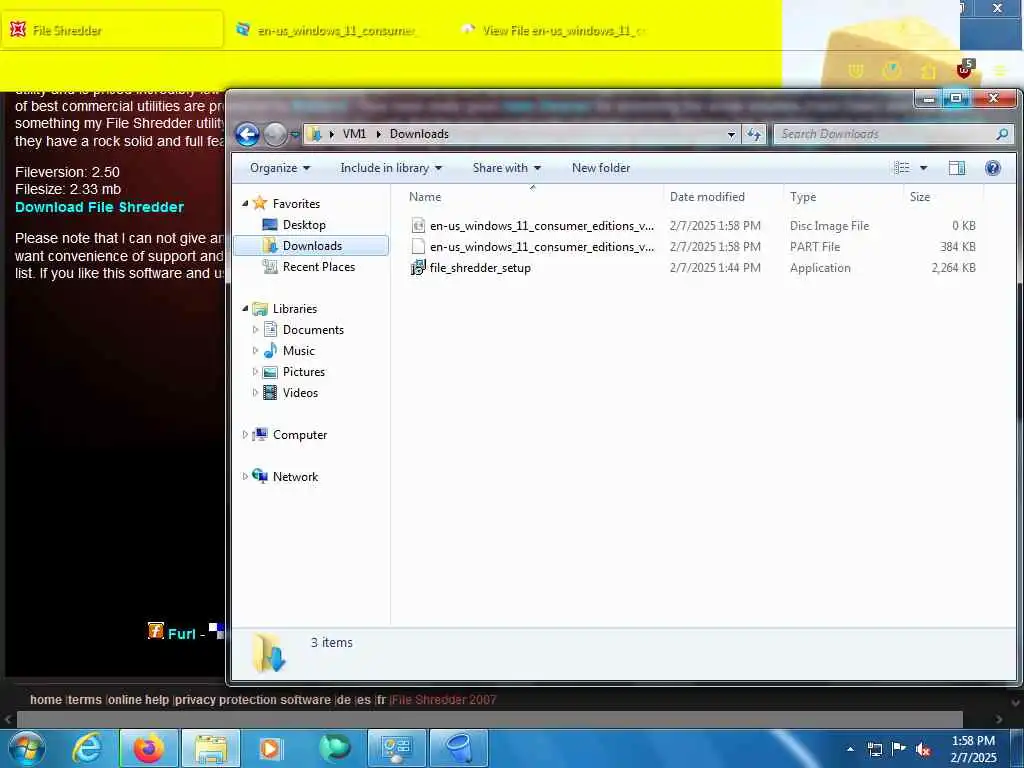Click the refresh button beside address bar
The image size is (1024, 768).
coord(754,134)
